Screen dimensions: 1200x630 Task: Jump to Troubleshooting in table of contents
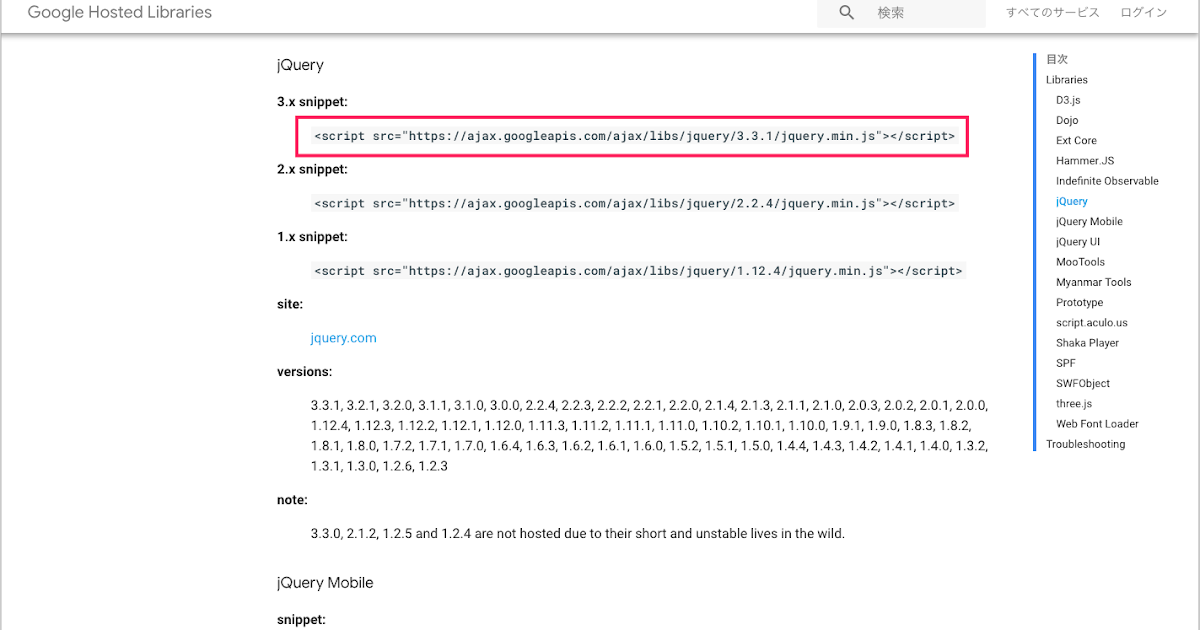coord(1085,444)
